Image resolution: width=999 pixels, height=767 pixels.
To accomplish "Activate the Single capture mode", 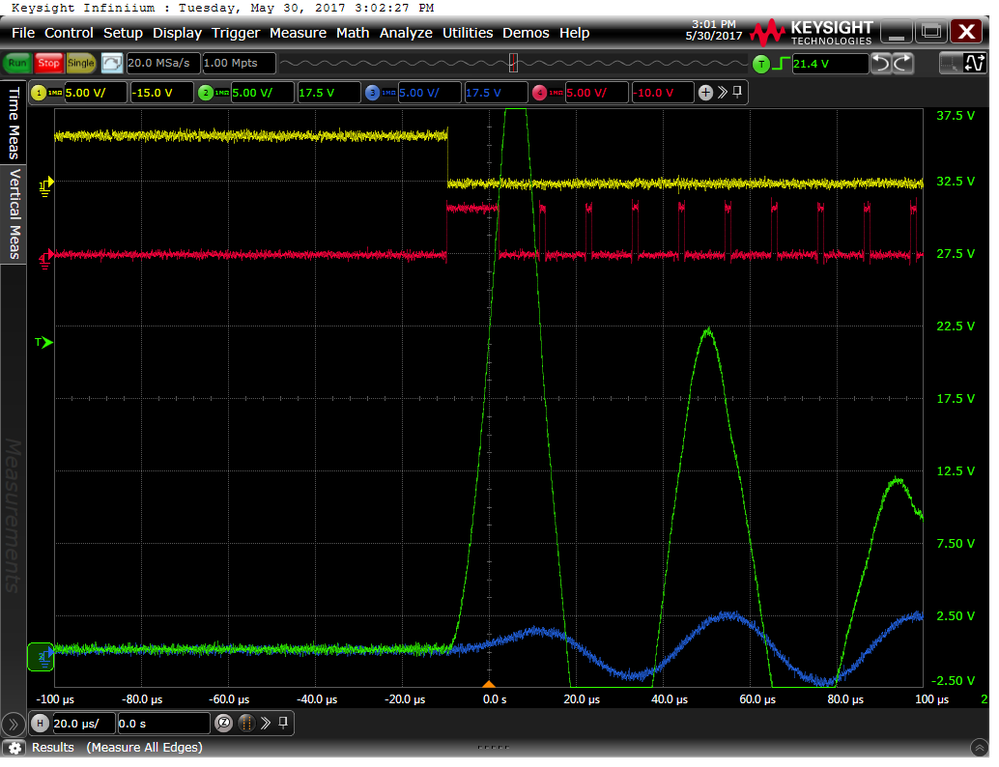I will coord(80,64).
